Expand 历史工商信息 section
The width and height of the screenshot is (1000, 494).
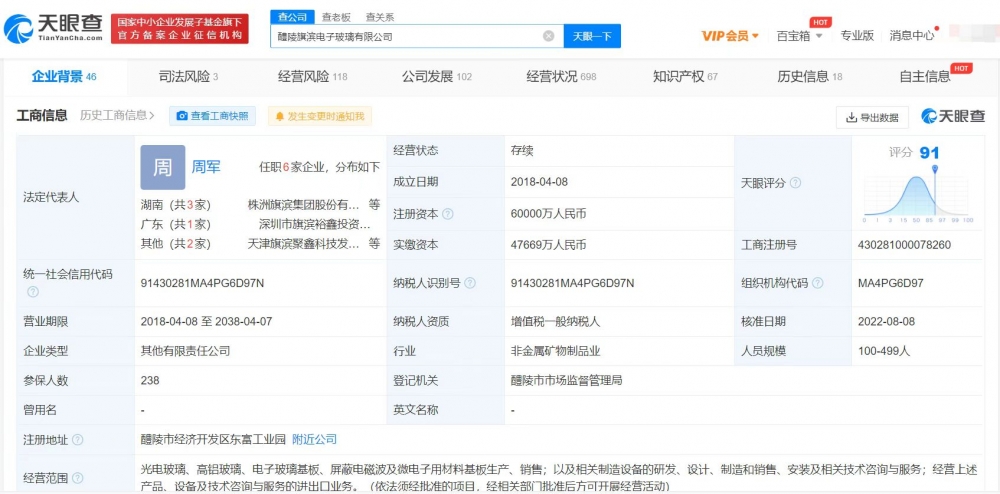(117, 116)
